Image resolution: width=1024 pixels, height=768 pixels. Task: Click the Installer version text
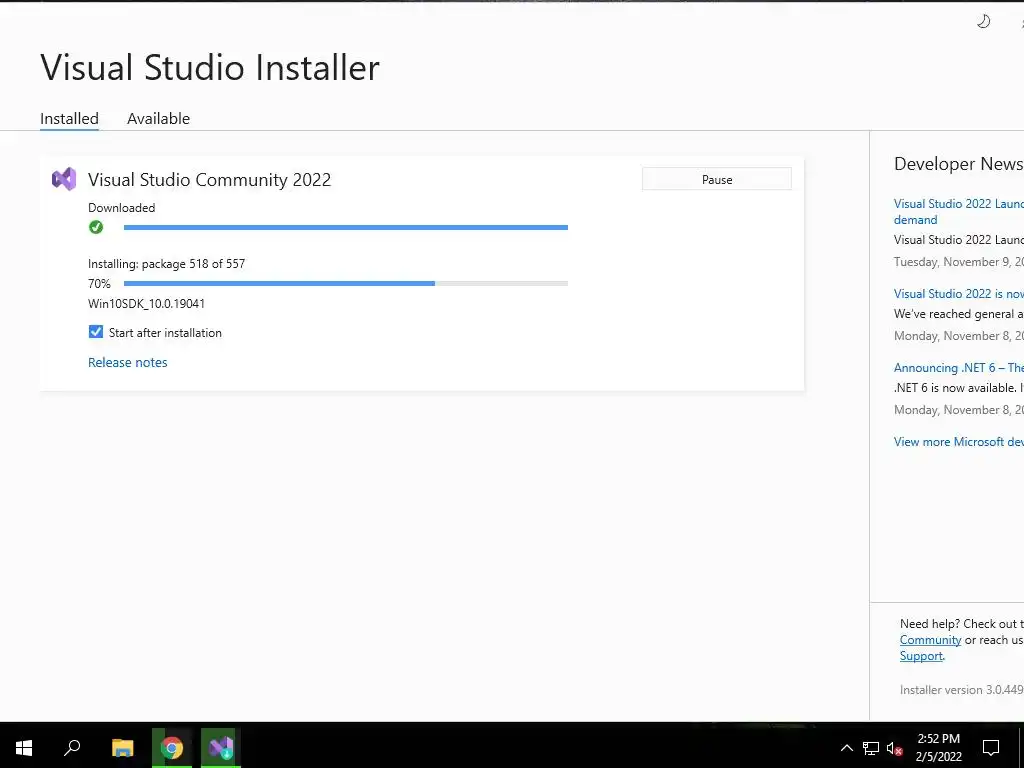coord(961,690)
